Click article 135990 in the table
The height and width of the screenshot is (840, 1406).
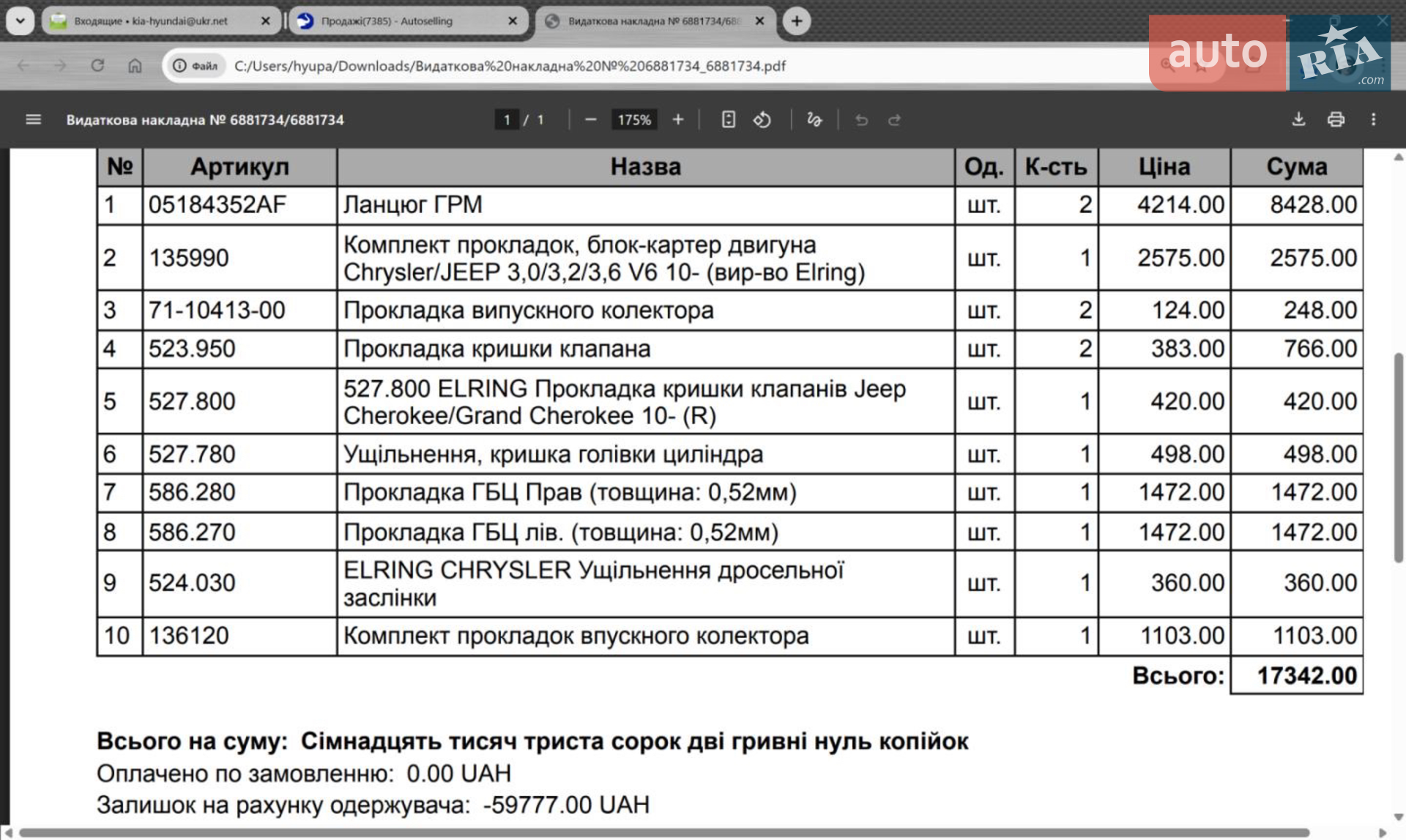[189, 258]
